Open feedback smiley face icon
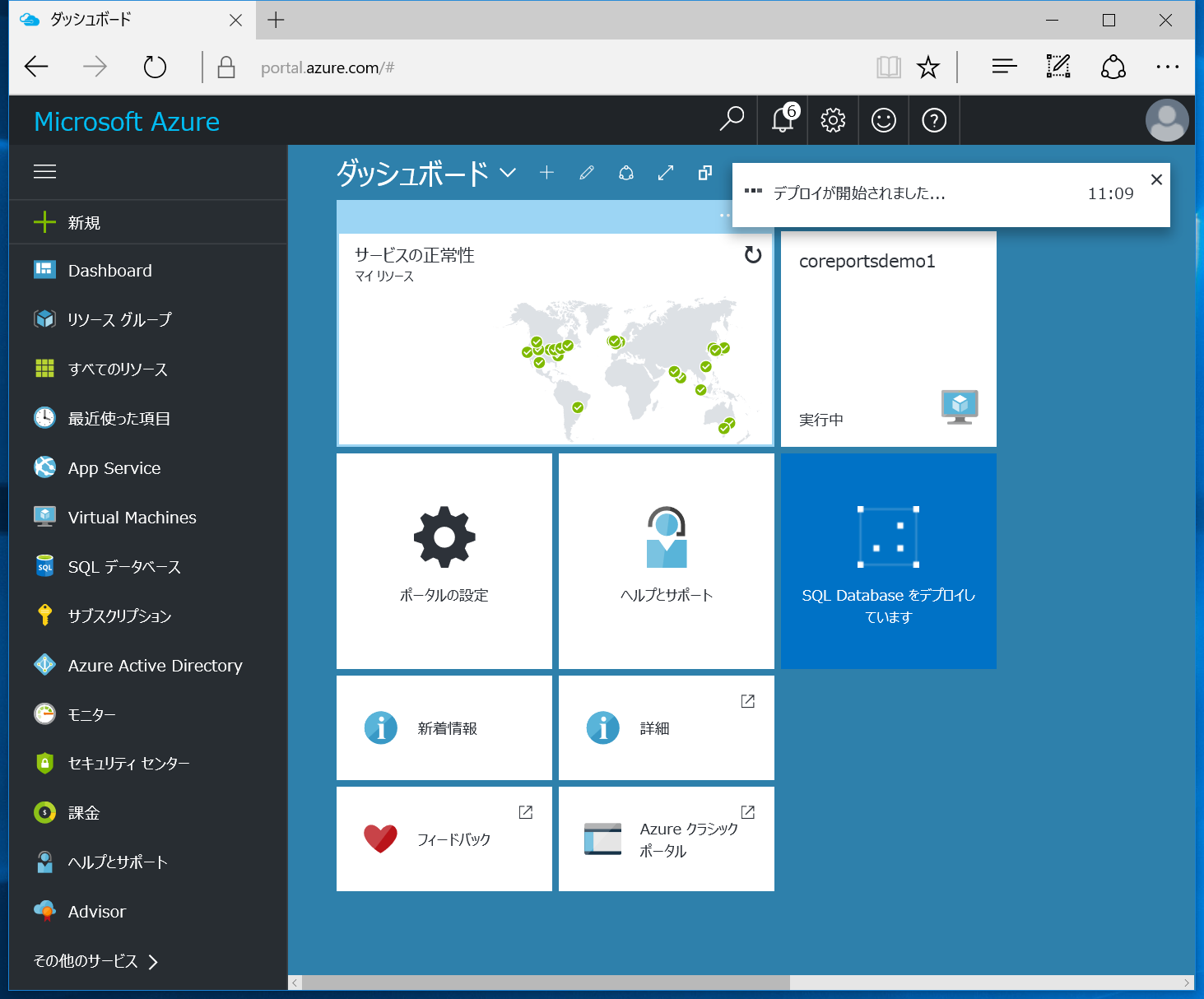Image resolution: width=1204 pixels, height=999 pixels. (884, 120)
